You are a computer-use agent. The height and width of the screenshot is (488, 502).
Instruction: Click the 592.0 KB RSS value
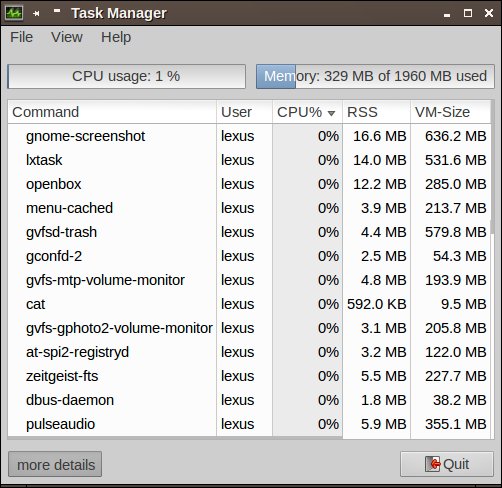tap(377, 304)
